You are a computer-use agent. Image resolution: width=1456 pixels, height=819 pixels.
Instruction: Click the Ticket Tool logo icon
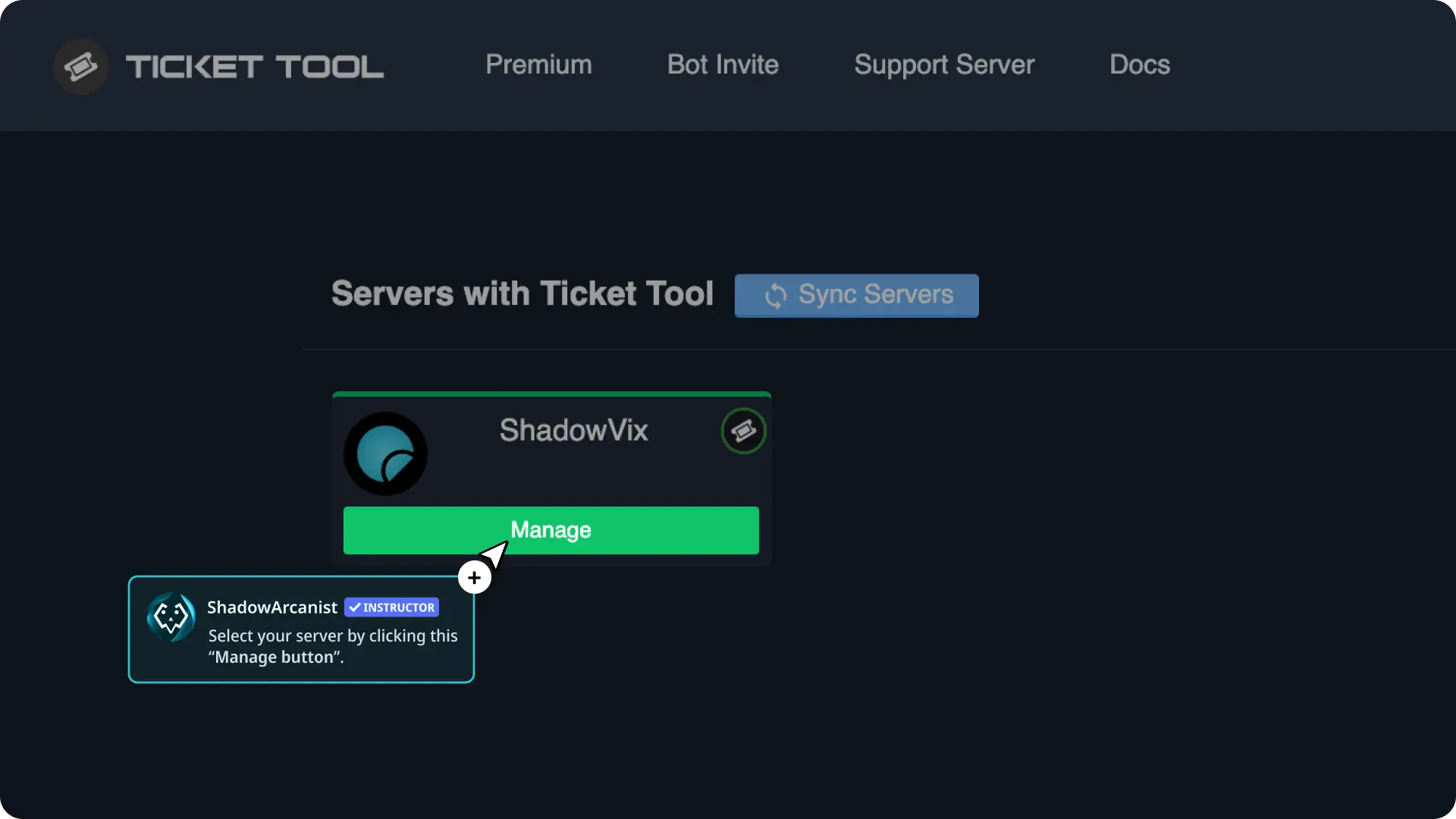81,67
